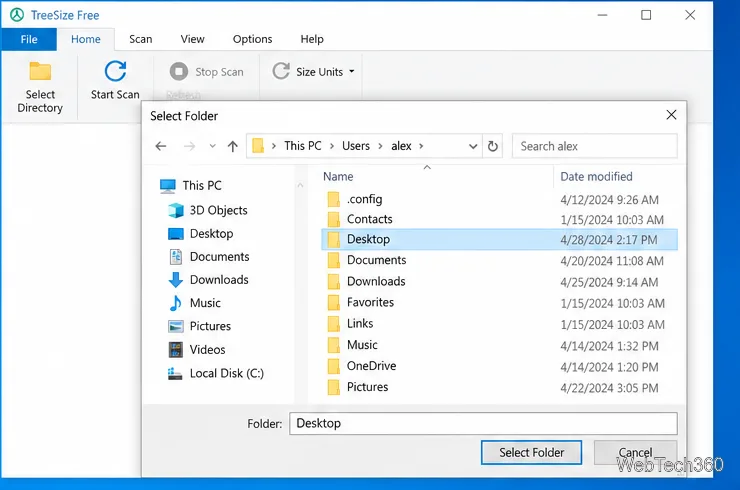The image size is (740, 490).
Task: Select the Links folder icon
Action: pos(334,323)
